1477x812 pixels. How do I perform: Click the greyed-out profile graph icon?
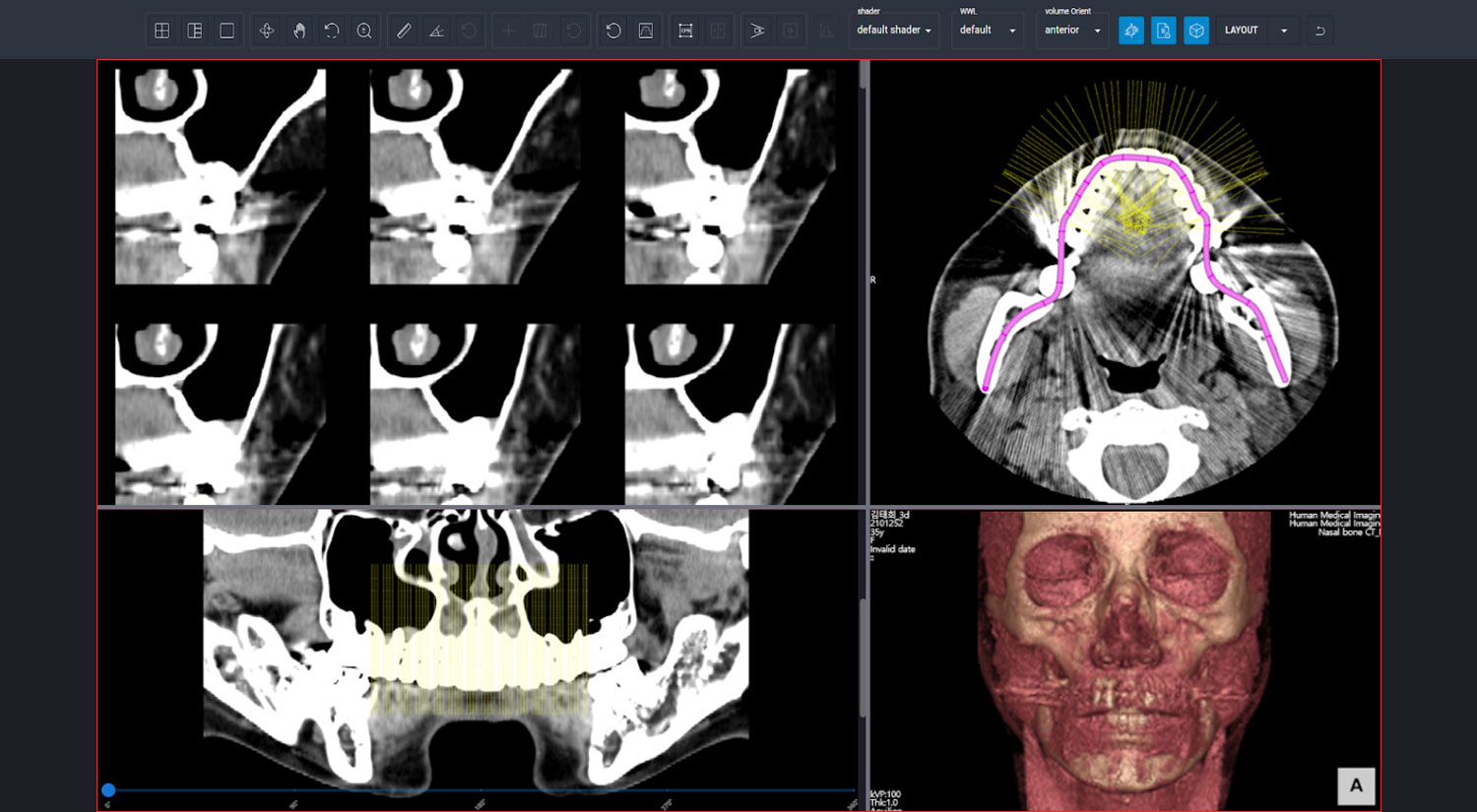pyautogui.click(x=827, y=31)
